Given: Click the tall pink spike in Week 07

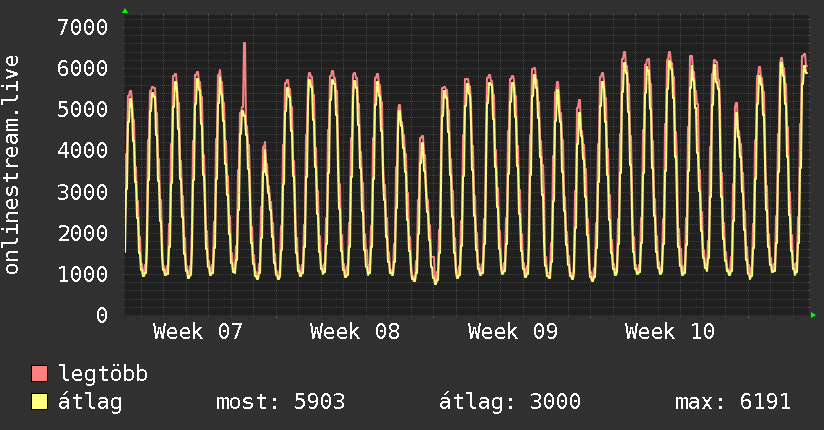Looking at the screenshot, I should pos(244,74).
